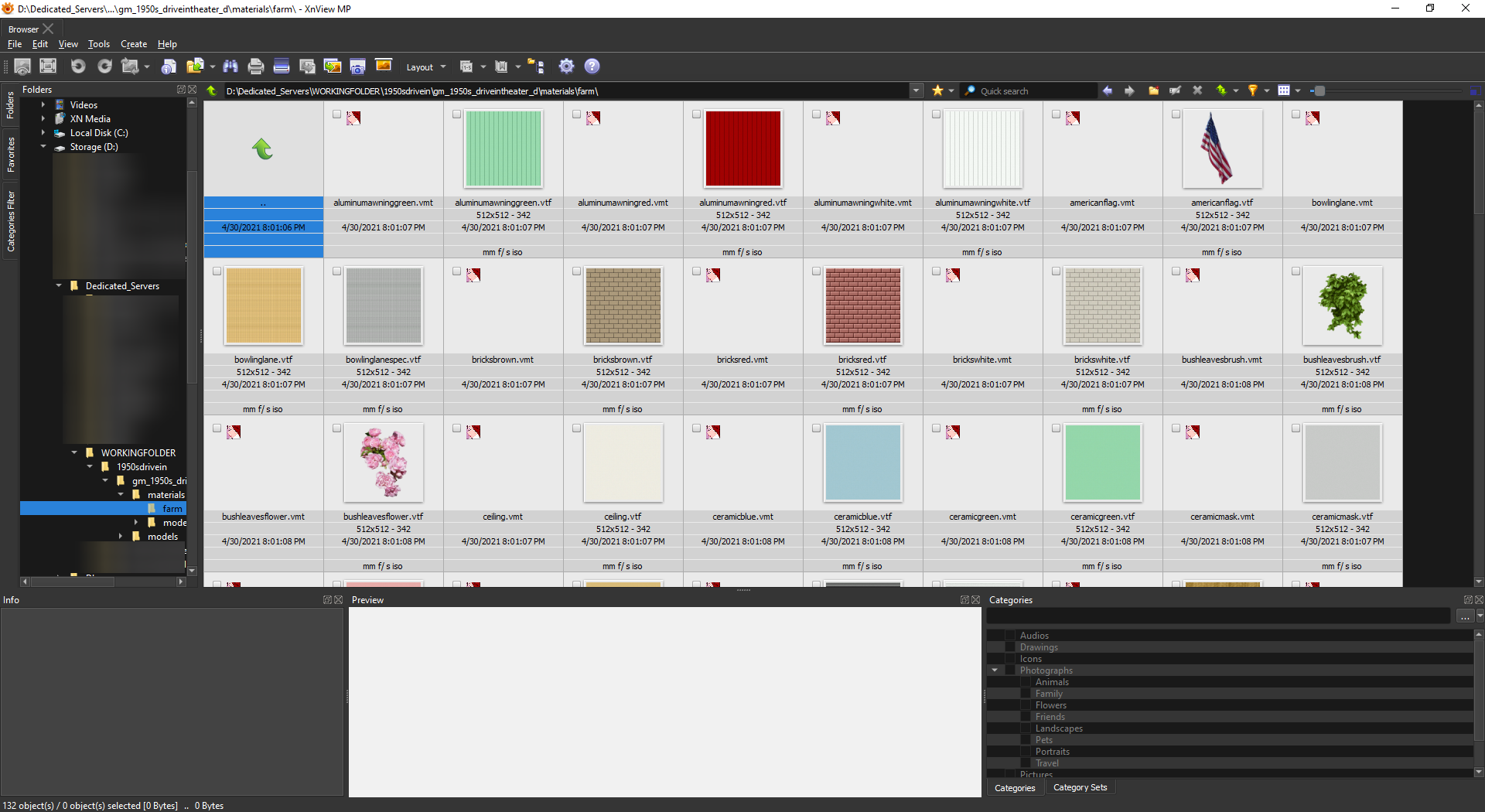The height and width of the screenshot is (812, 1485).
Task: Click the delete X icon in address bar
Action: [x=1197, y=91]
